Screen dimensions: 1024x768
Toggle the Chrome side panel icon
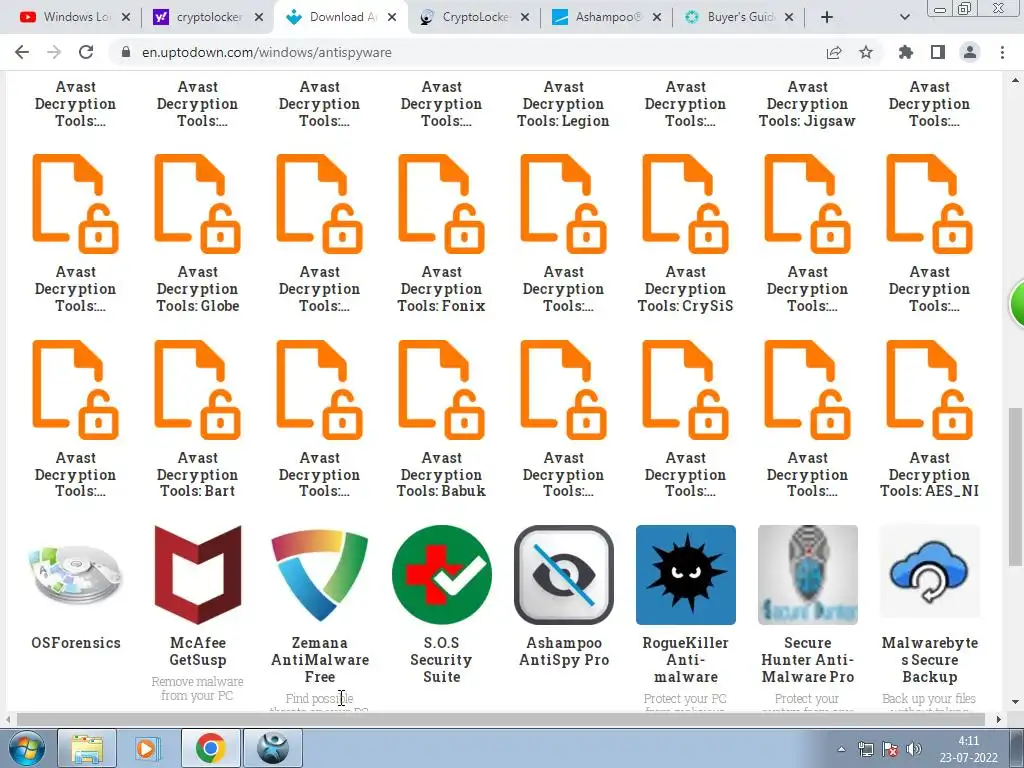(x=938, y=52)
